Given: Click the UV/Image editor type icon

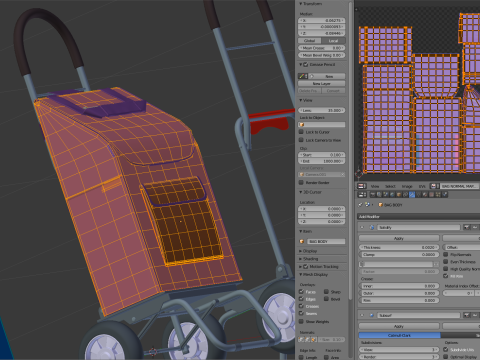Looking at the screenshot, I should coord(362,186).
